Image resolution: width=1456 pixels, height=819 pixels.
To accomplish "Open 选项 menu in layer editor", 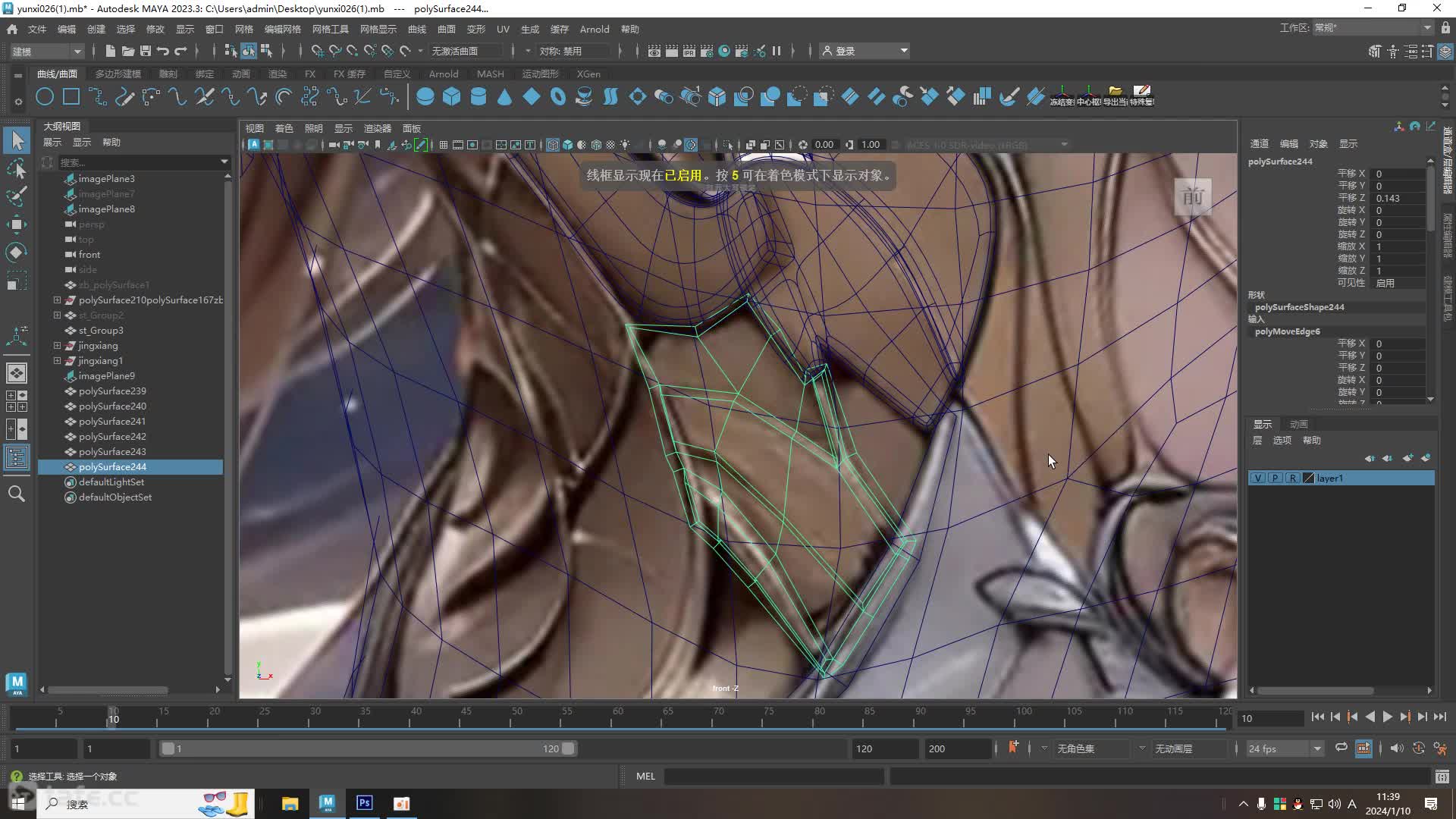I will pos(1282,440).
